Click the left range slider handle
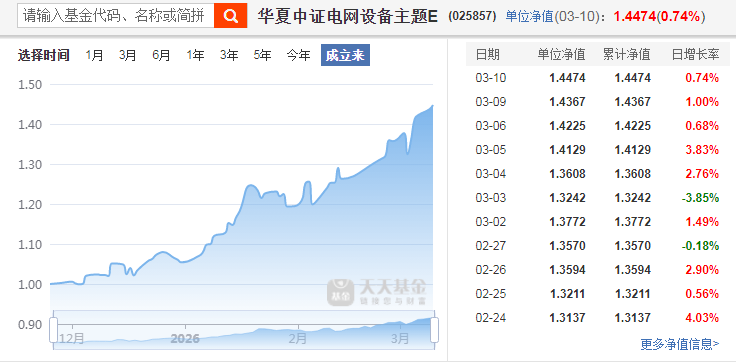Image resolution: width=736 pixels, height=362 pixels. point(54,330)
